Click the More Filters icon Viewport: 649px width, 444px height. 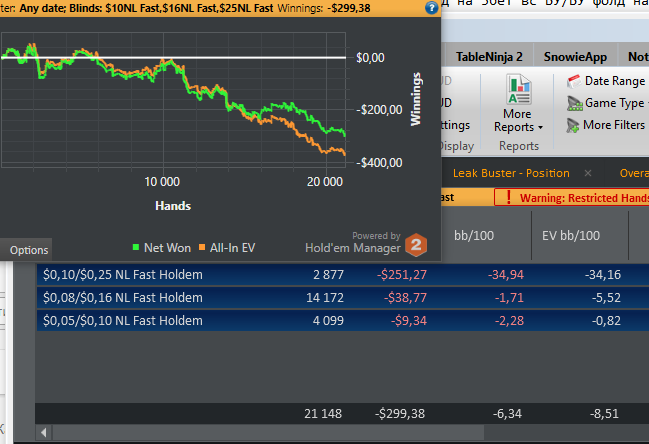coord(573,125)
